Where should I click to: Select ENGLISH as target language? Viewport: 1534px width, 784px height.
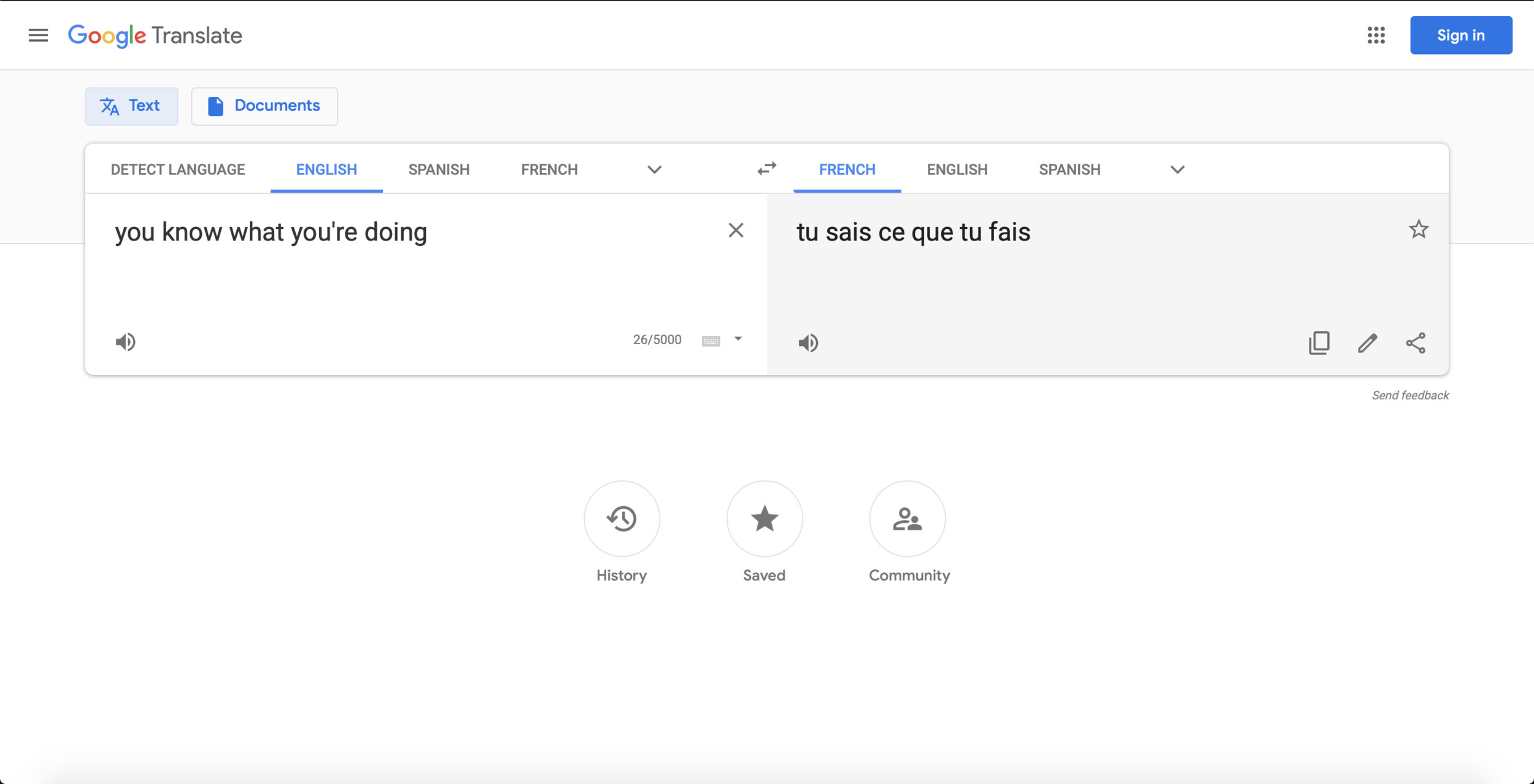(x=957, y=169)
